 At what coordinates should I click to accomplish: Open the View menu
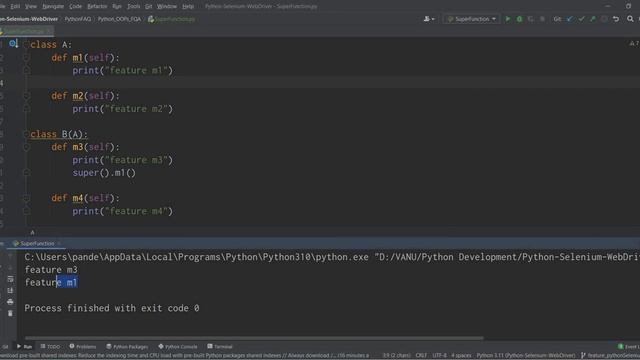tap(31, 6)
